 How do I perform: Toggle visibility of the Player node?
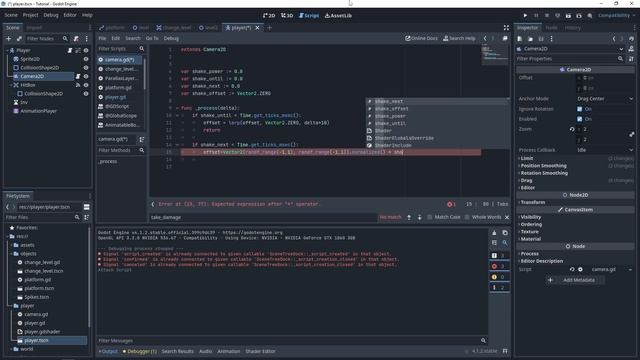tap(86, 51)
